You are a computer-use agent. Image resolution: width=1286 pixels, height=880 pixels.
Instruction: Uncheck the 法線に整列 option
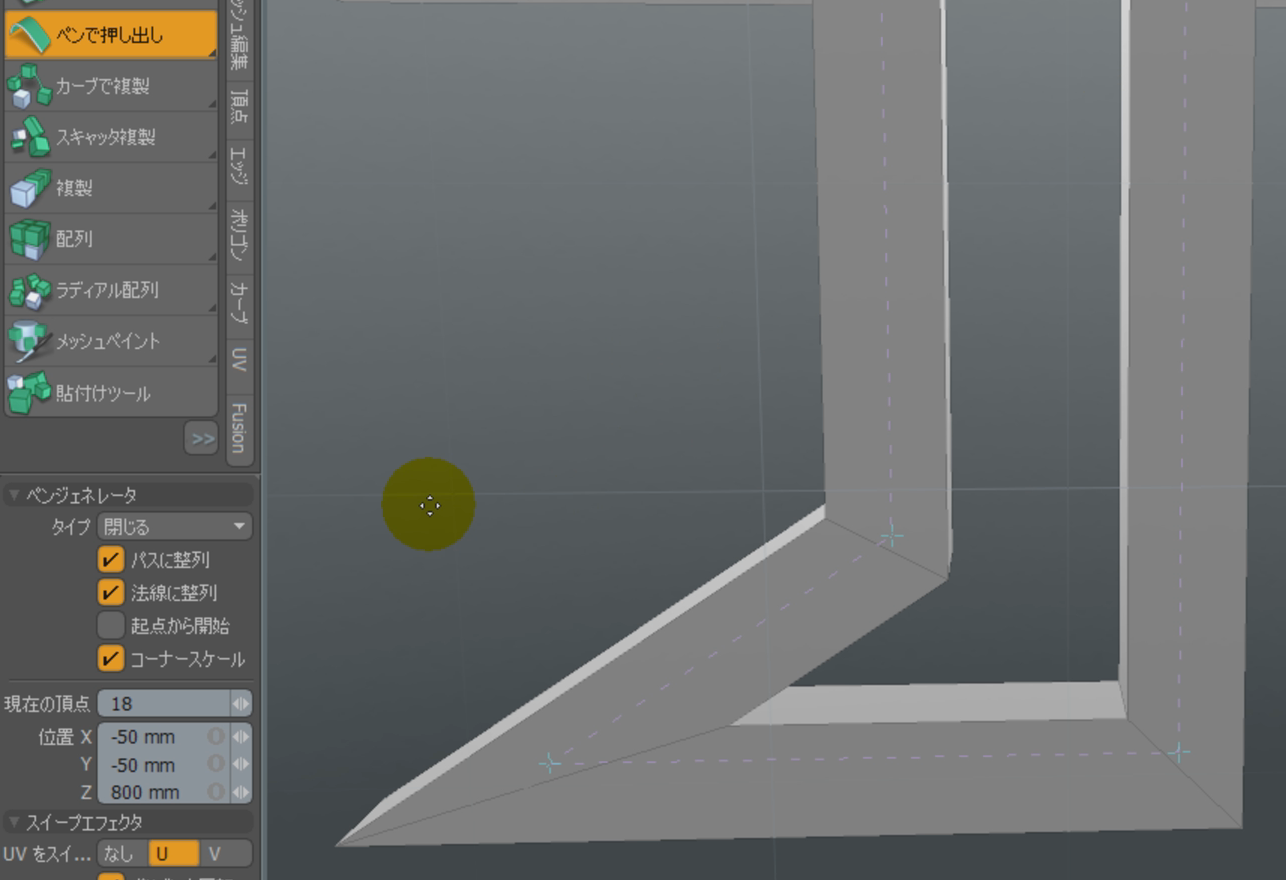click(x=111, y=593)
